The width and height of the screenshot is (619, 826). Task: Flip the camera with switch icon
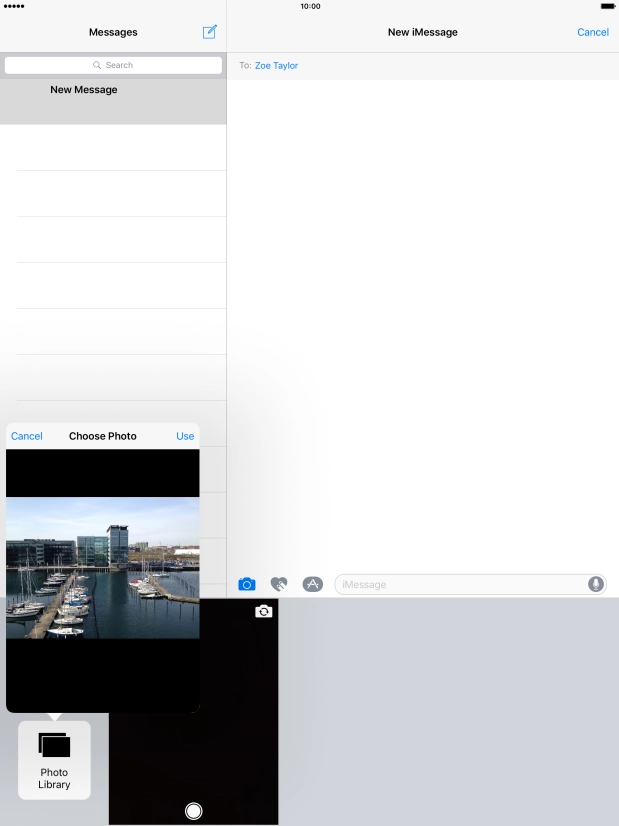tap(263, 611)
